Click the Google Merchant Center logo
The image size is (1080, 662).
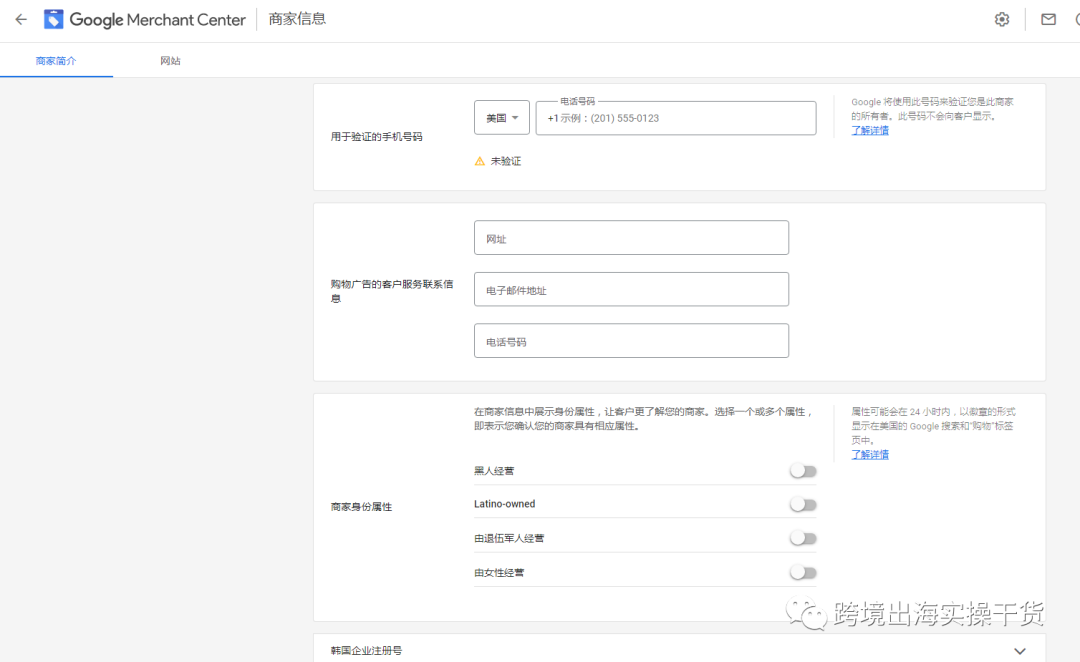click(x=145, y=18)
